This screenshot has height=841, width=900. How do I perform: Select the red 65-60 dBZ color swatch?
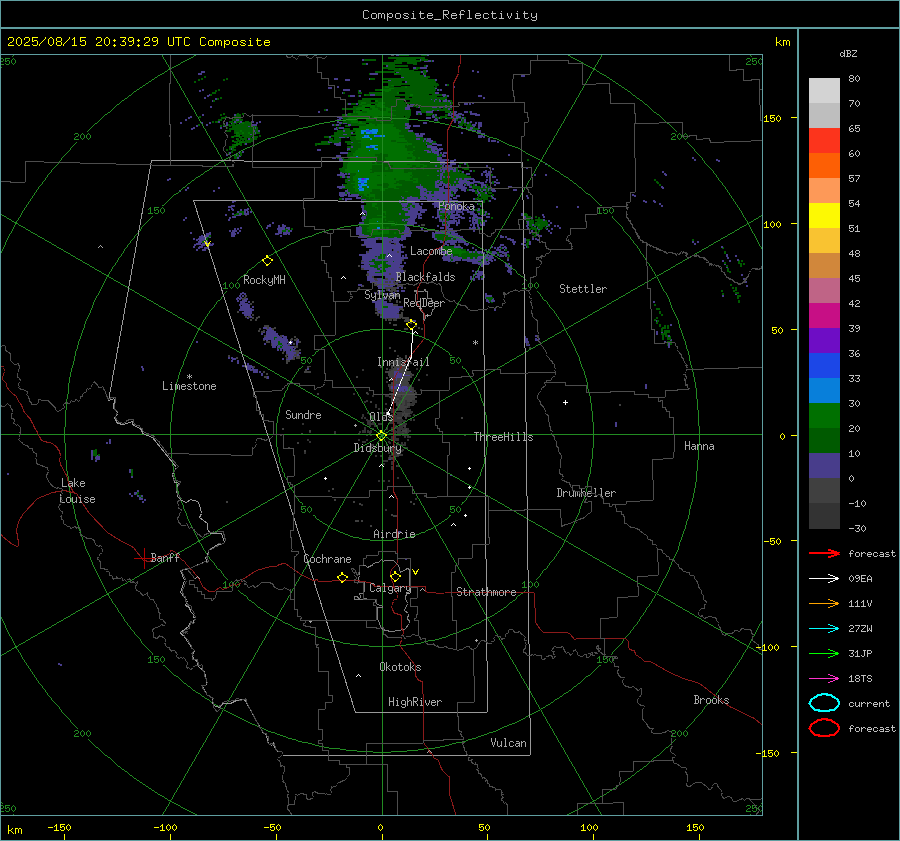coord(824,141)
